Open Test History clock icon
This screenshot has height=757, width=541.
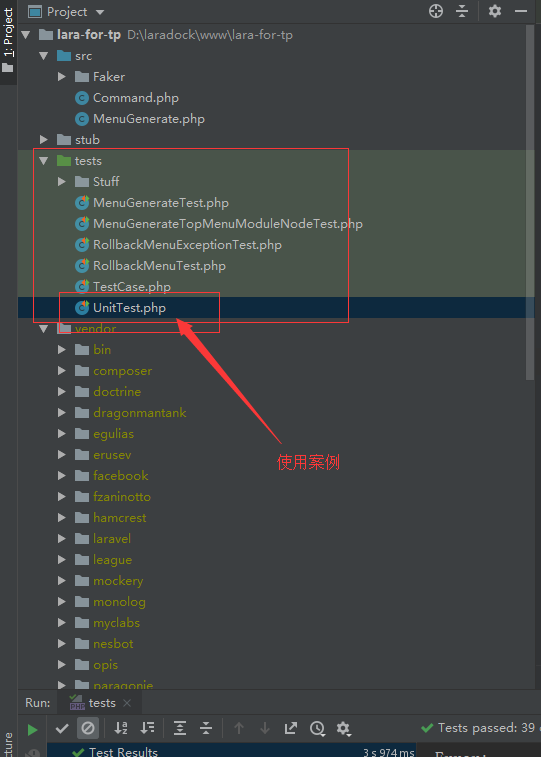point(318,728)
